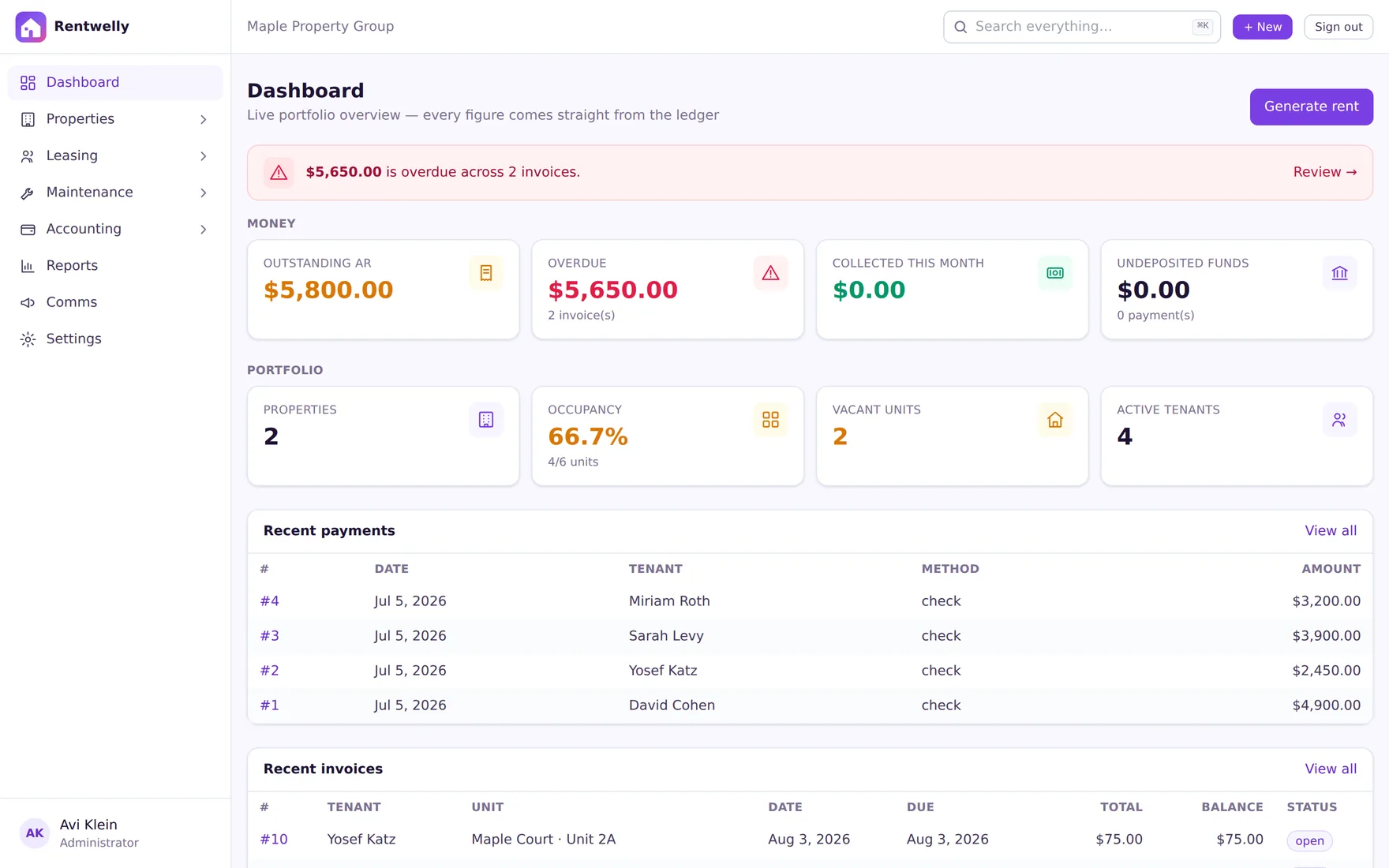Click the + New button
Image resolution: width=1389 pixels, height=868 pixels.
point(1262,27)
